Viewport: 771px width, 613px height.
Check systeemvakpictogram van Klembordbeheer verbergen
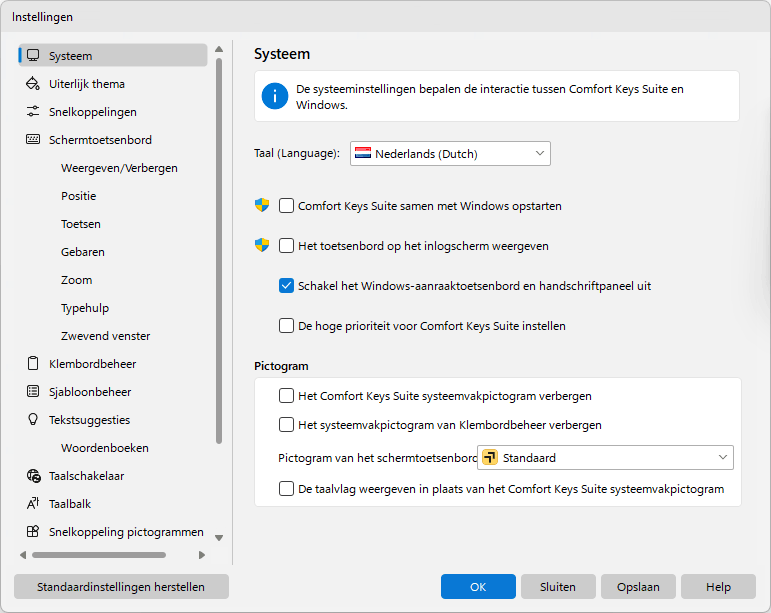[x=286, y=424]
